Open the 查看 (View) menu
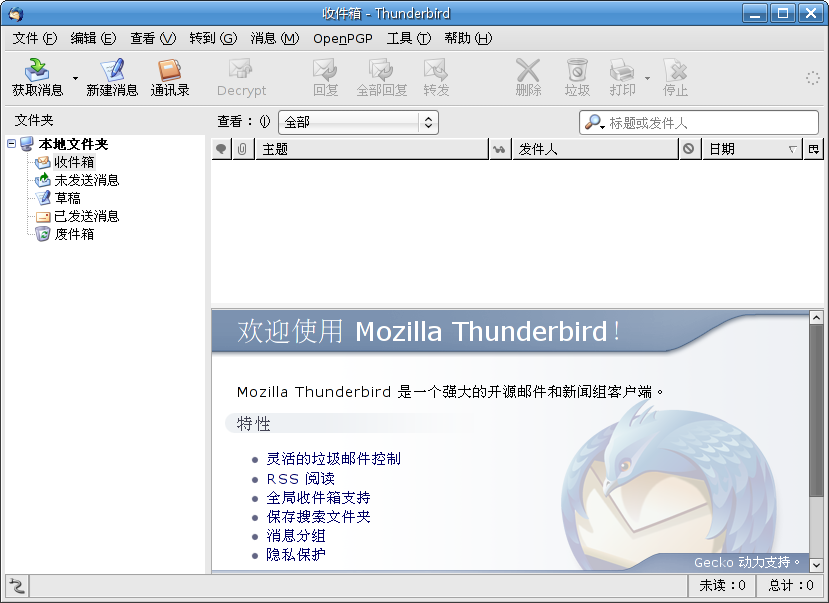The height and width of the screenshot is (603, 829). pyautogui.click(x=153, y=39)
